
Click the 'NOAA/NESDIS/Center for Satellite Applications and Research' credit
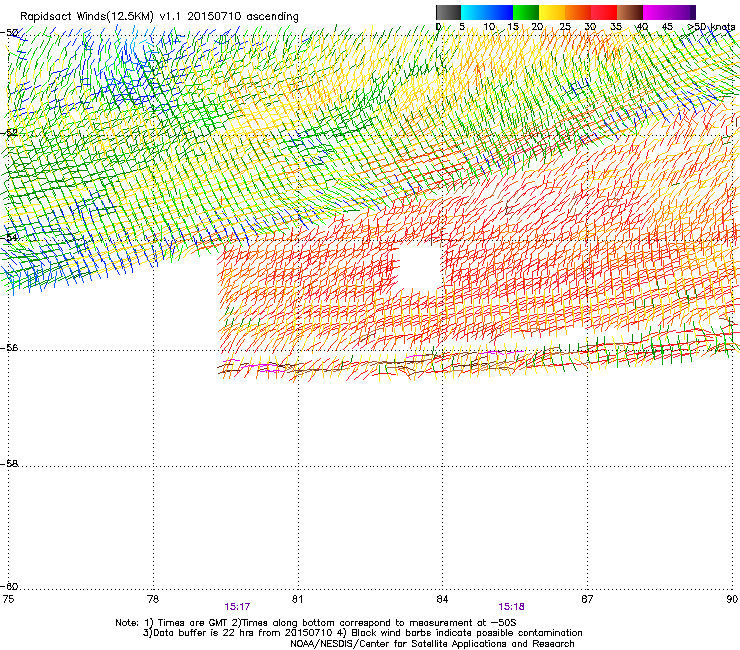pos(432,644)
